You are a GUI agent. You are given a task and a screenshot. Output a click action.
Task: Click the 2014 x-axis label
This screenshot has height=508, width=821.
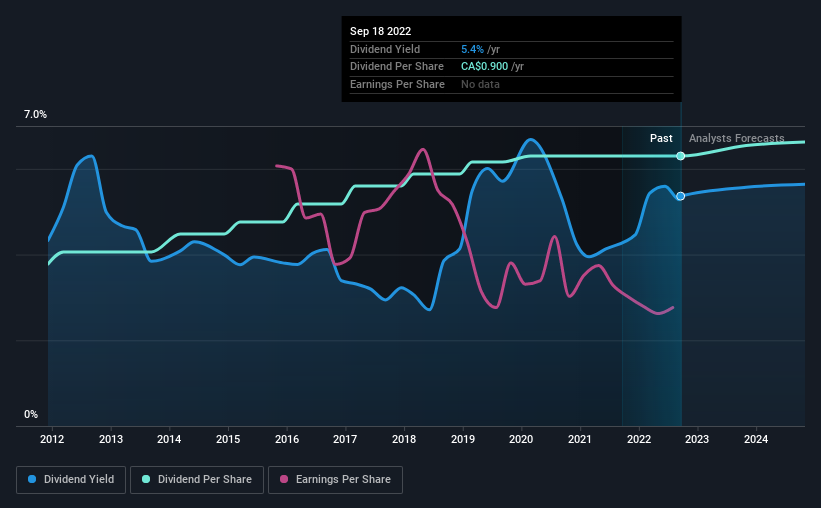[x=169, y=439]
